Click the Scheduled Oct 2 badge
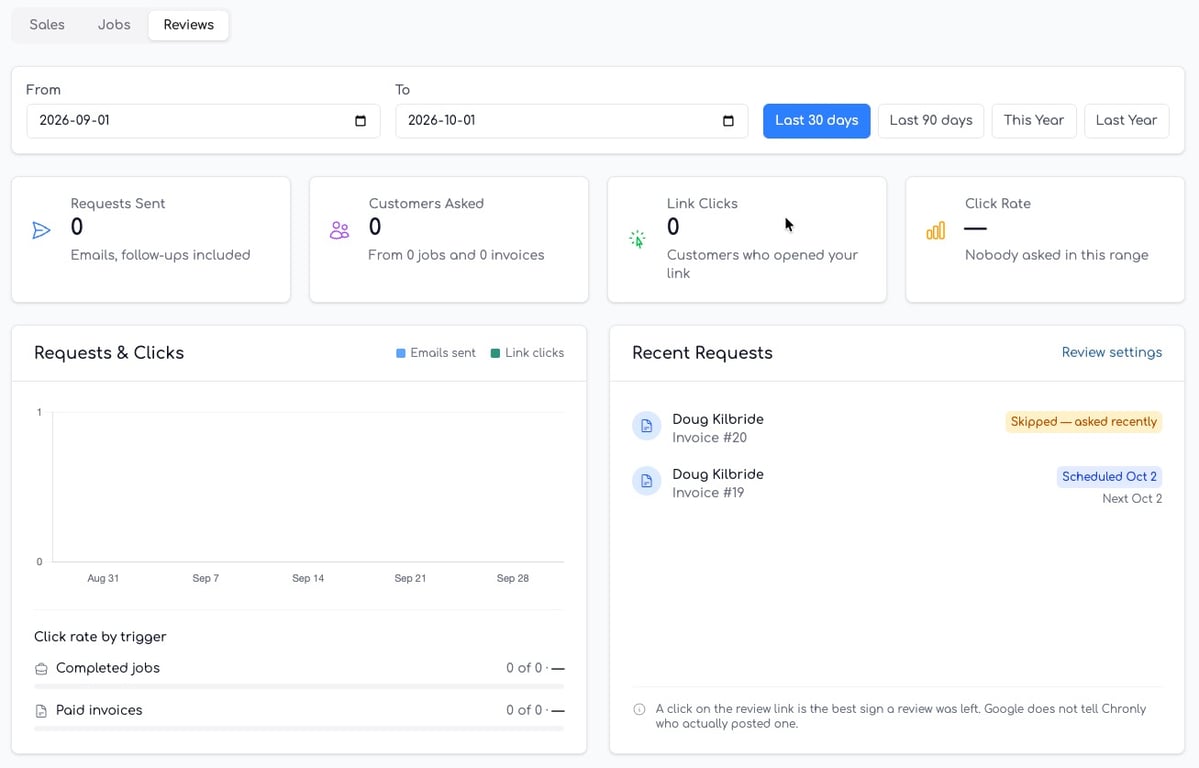 (x=1109, y=477)
